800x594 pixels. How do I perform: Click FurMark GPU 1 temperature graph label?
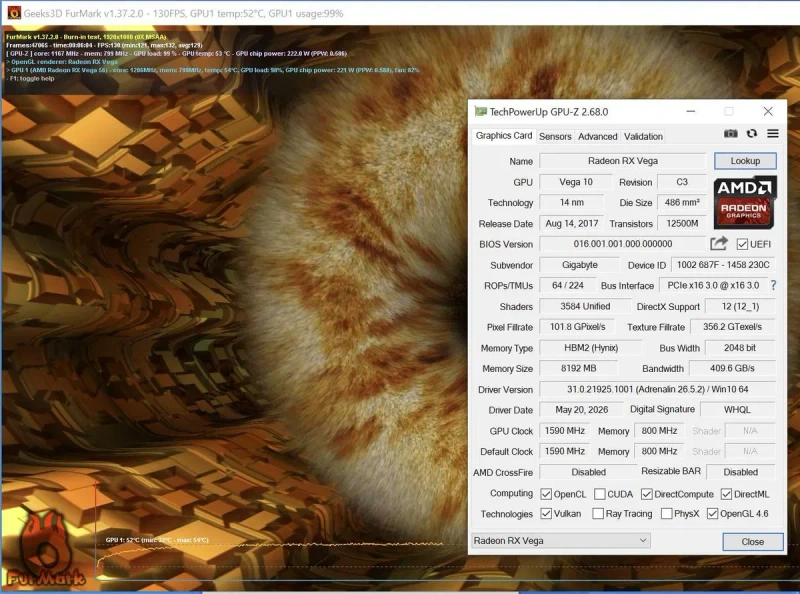[157, 540]
